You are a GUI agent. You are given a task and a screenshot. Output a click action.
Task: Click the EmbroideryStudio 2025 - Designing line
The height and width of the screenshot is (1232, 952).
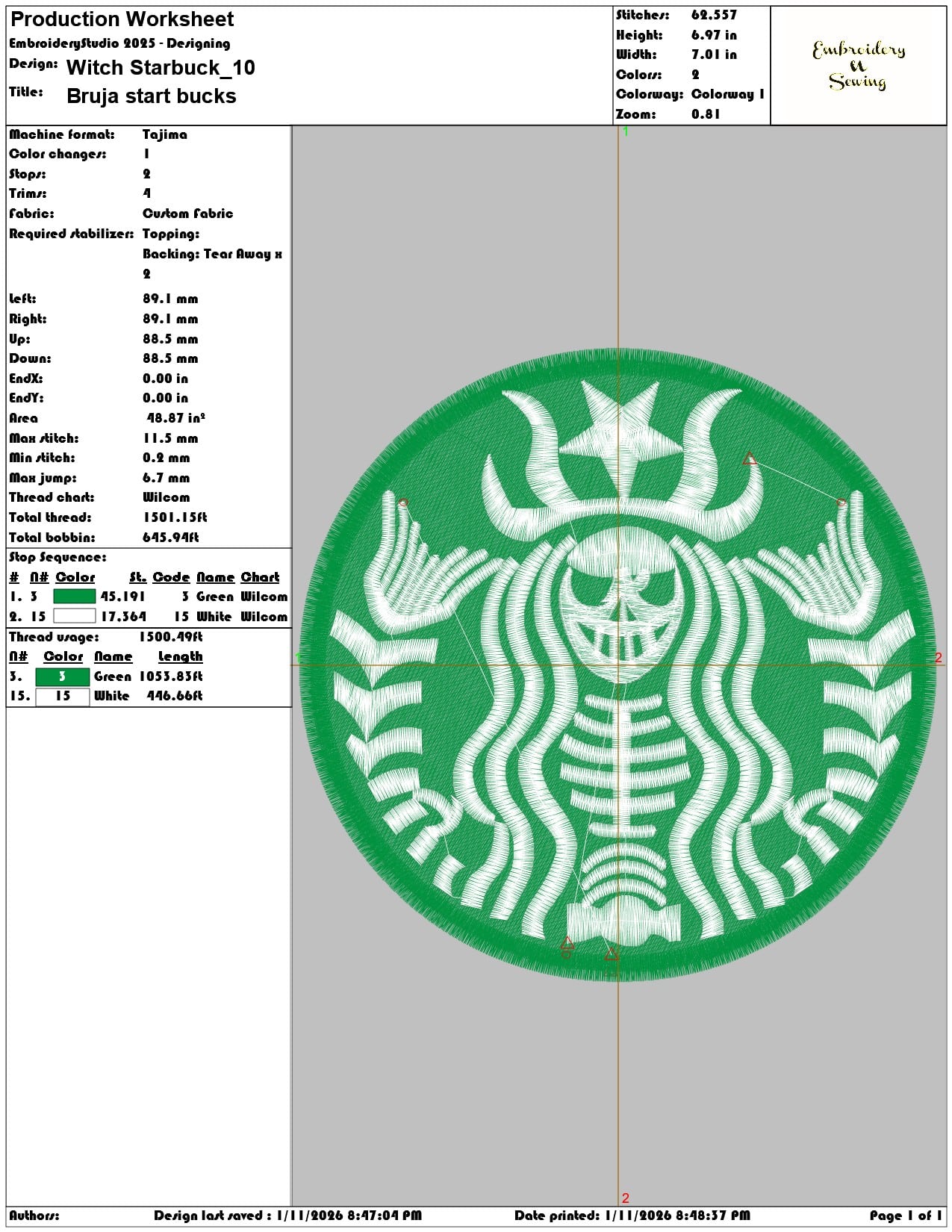119,43
